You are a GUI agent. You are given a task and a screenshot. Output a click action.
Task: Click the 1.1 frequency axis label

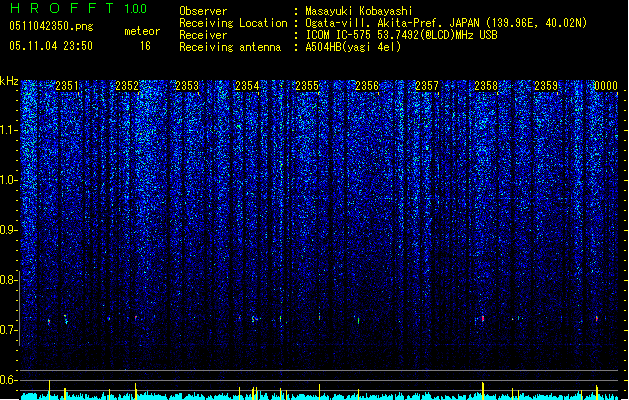tap(8, 130)
